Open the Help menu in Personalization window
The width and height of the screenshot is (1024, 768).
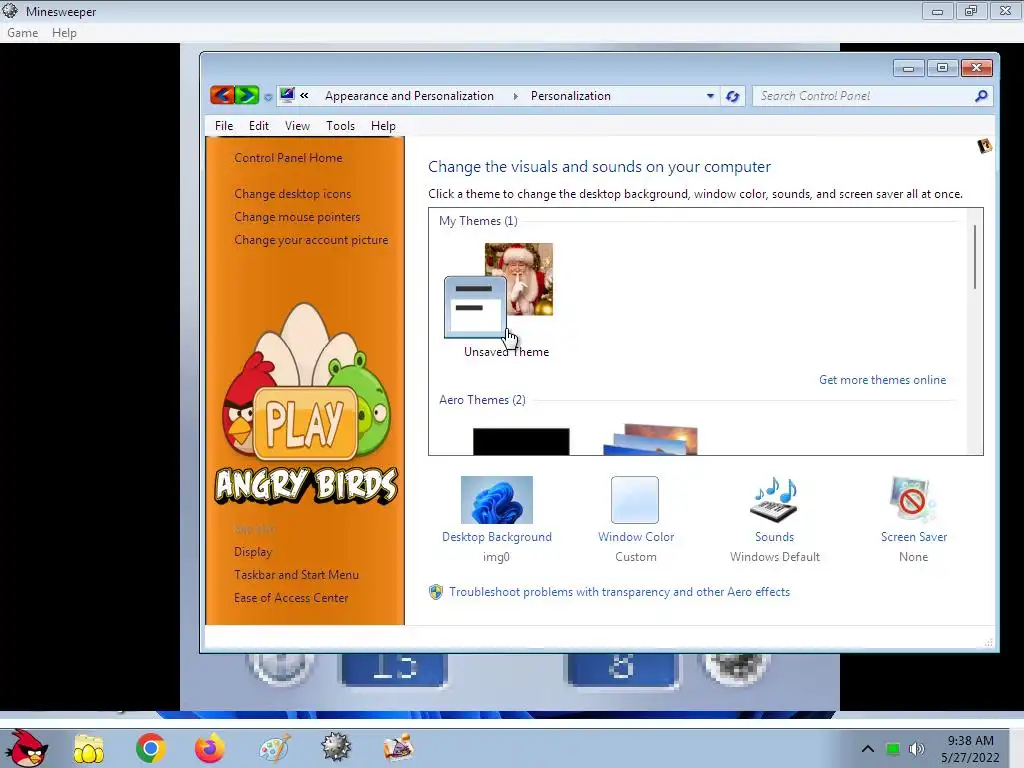tap(383, 125)
